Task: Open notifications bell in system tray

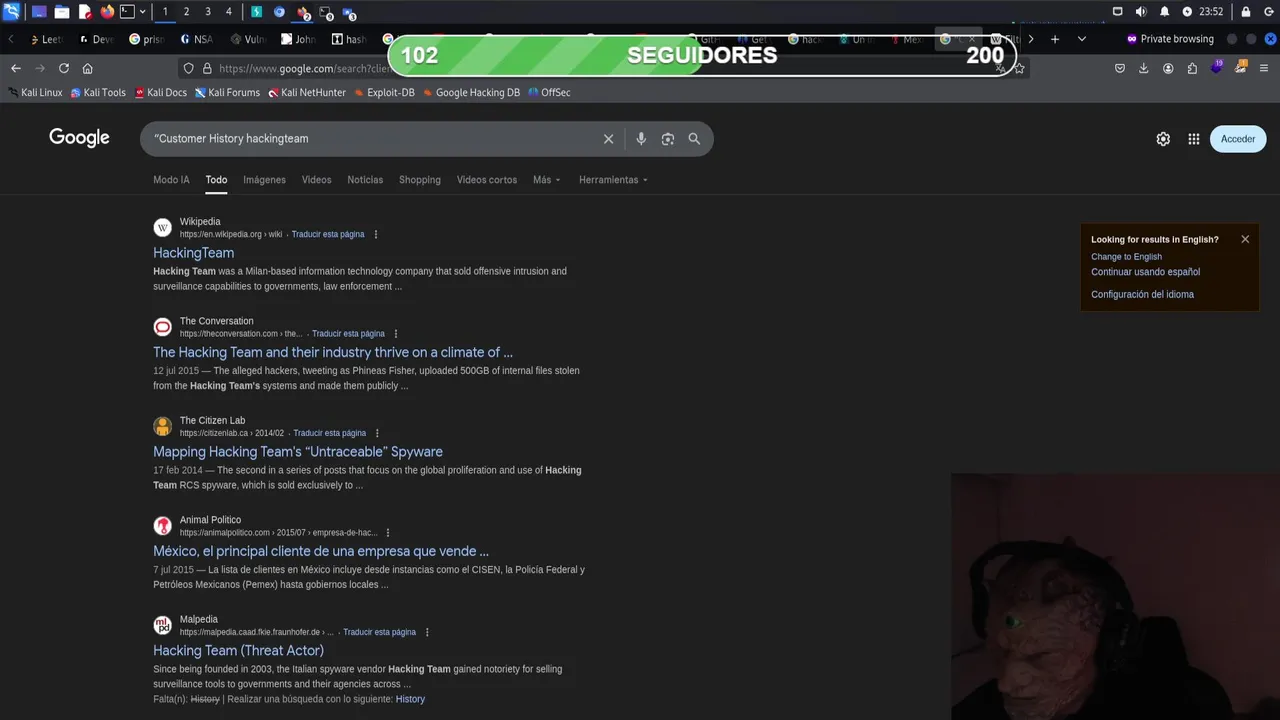Action: 1164,12
